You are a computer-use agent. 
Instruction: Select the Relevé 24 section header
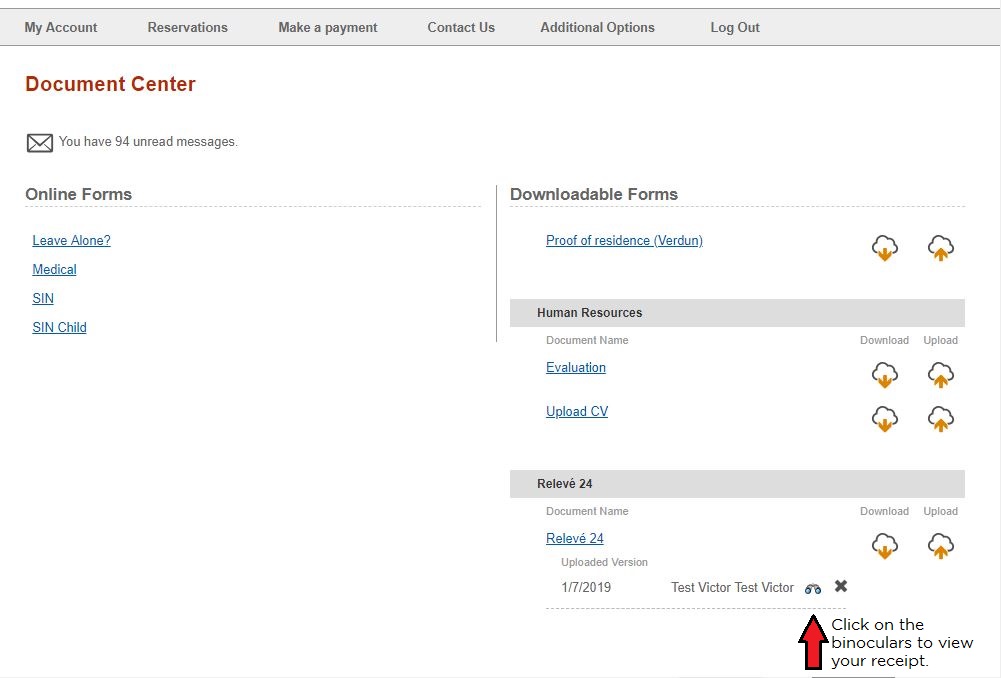click(737, 484)
